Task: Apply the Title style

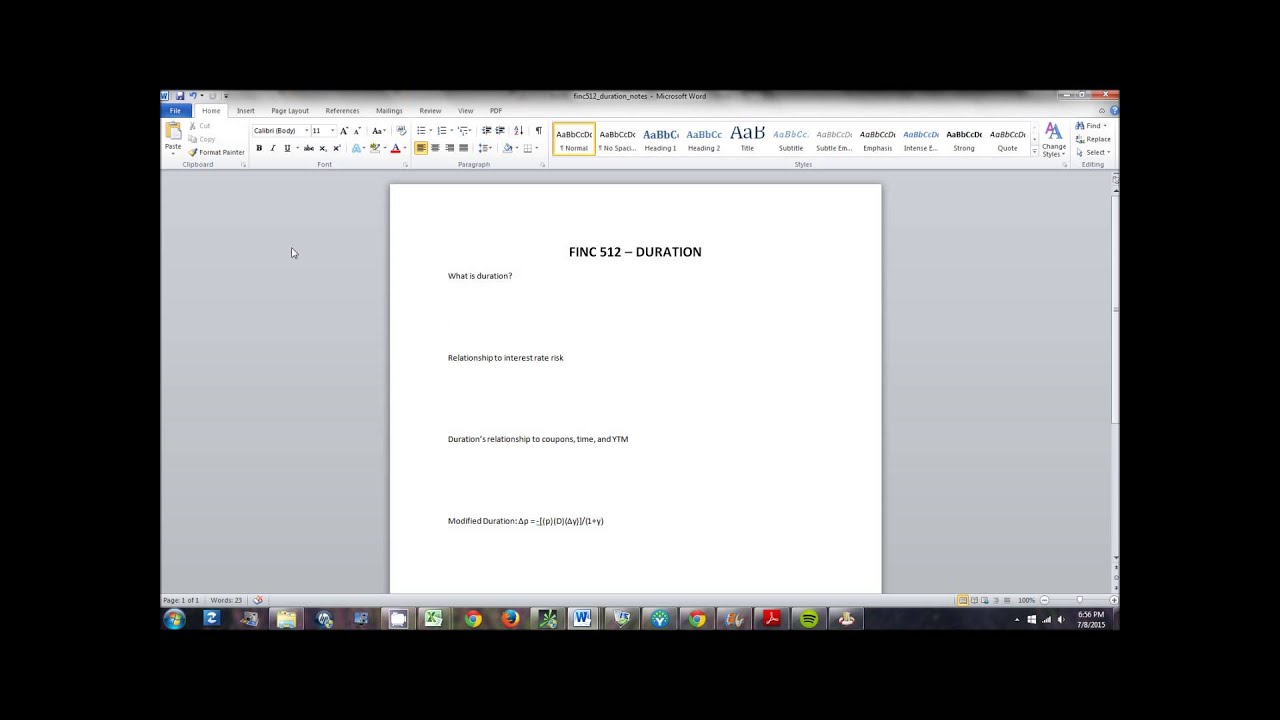Action: coord(747,139)
